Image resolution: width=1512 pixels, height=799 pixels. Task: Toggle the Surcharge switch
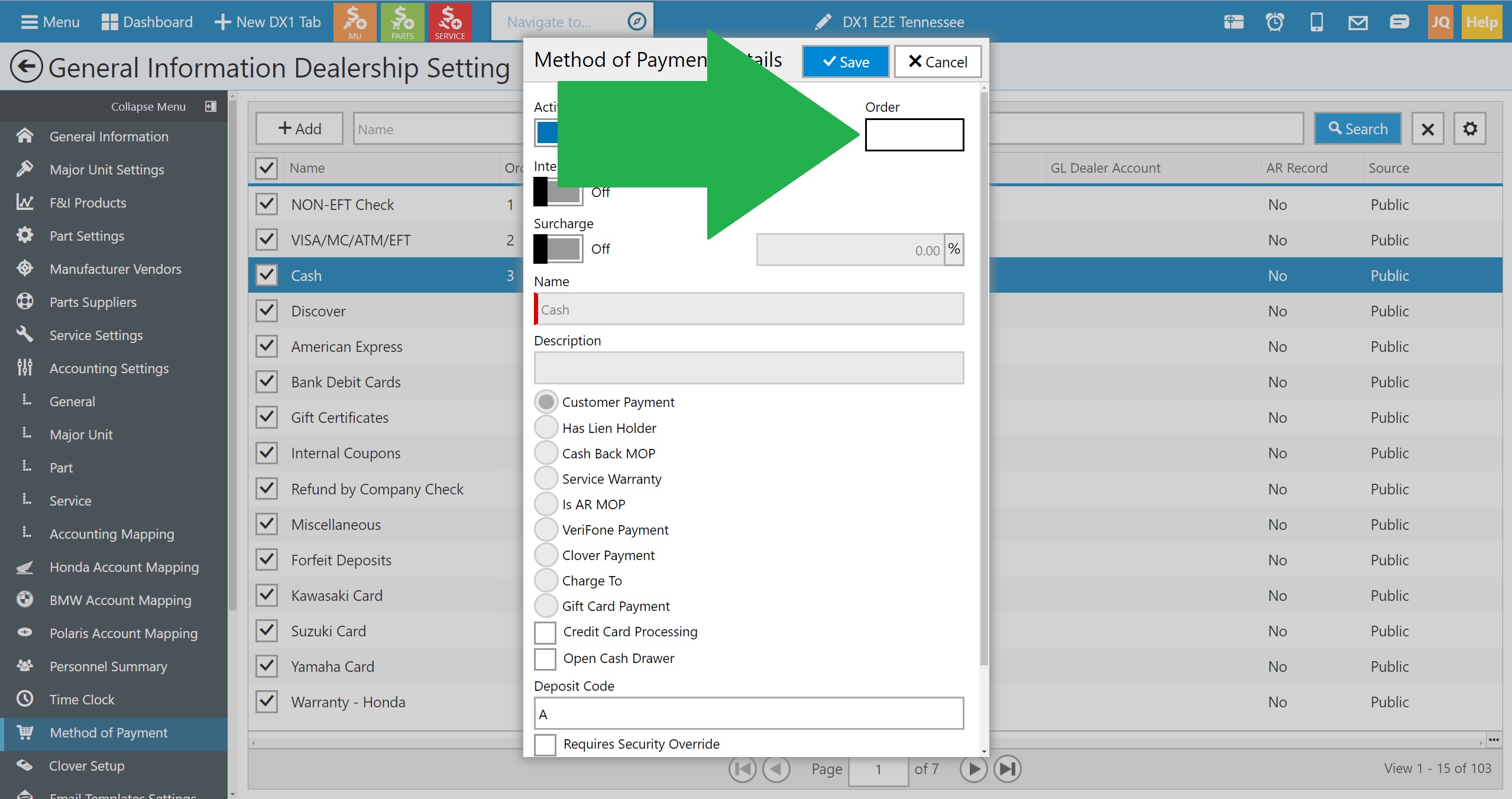coord(558,249)
